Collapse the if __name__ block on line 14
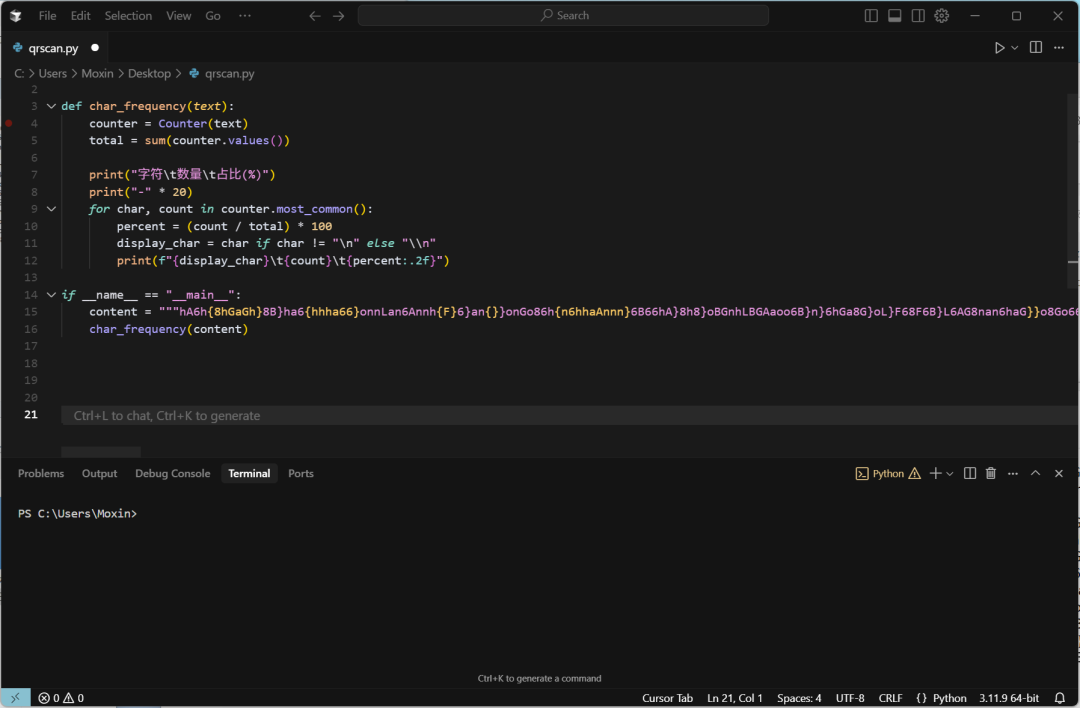This screenshot has height=708, width=1080. click(x=51, y=295)
